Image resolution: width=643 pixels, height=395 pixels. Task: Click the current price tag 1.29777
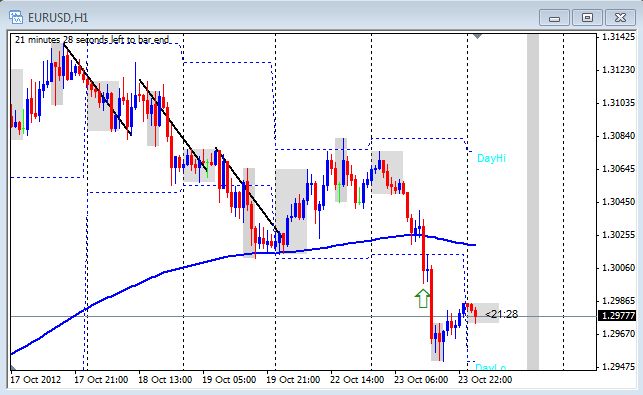[618, 316]
